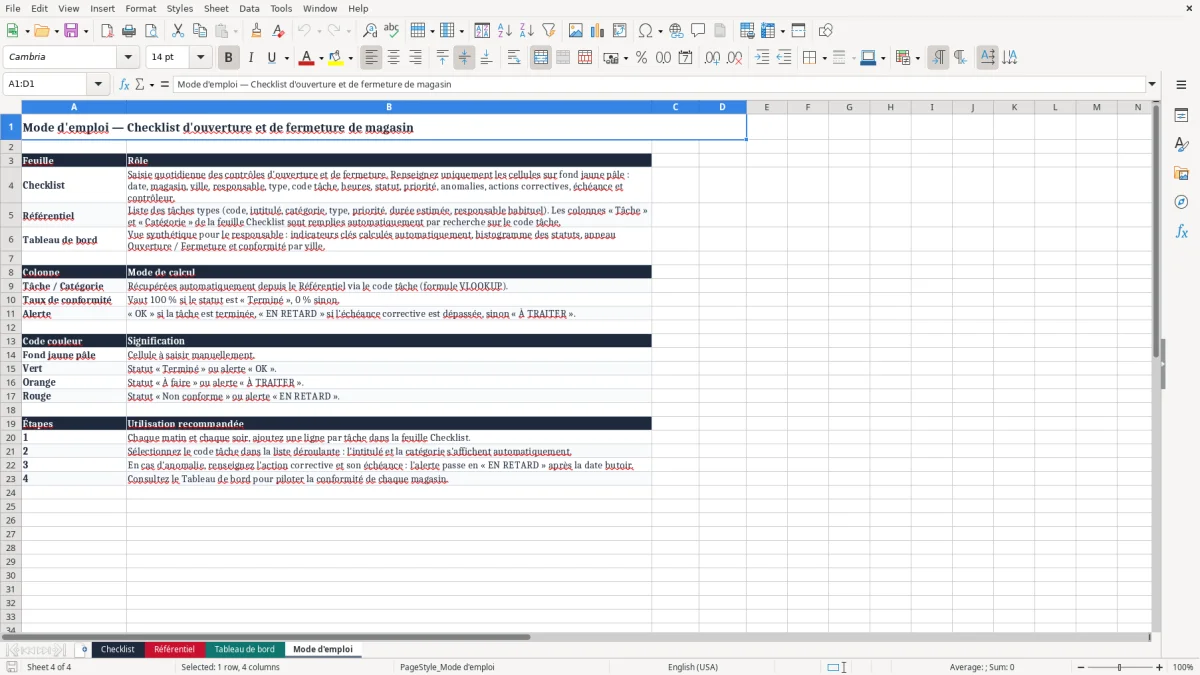Open the Borders dropdown arrow
Screen dimensions: 1200x675
click(x=823, y=58)
